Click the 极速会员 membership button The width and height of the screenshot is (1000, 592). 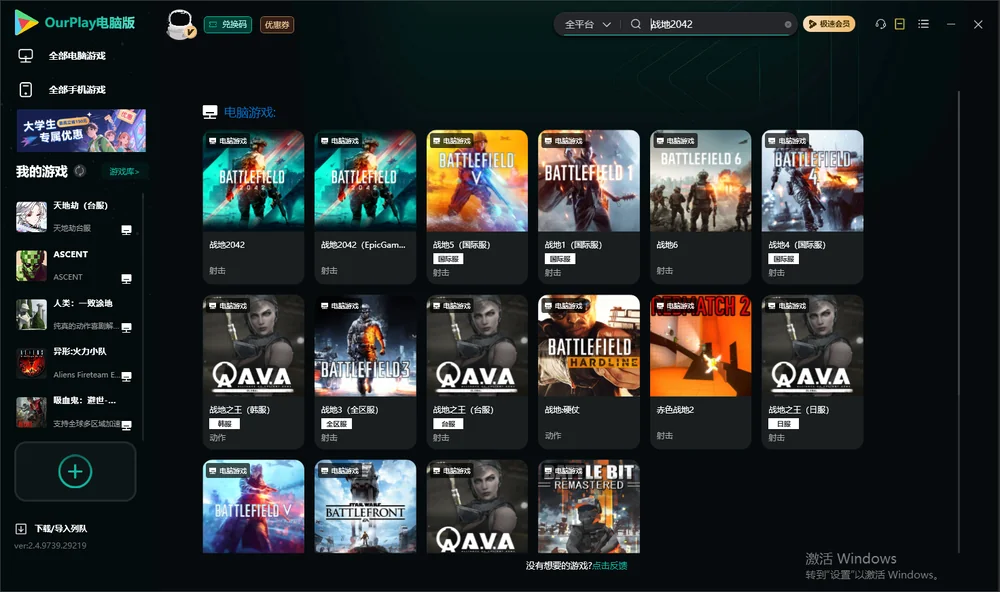pos(829,24)
